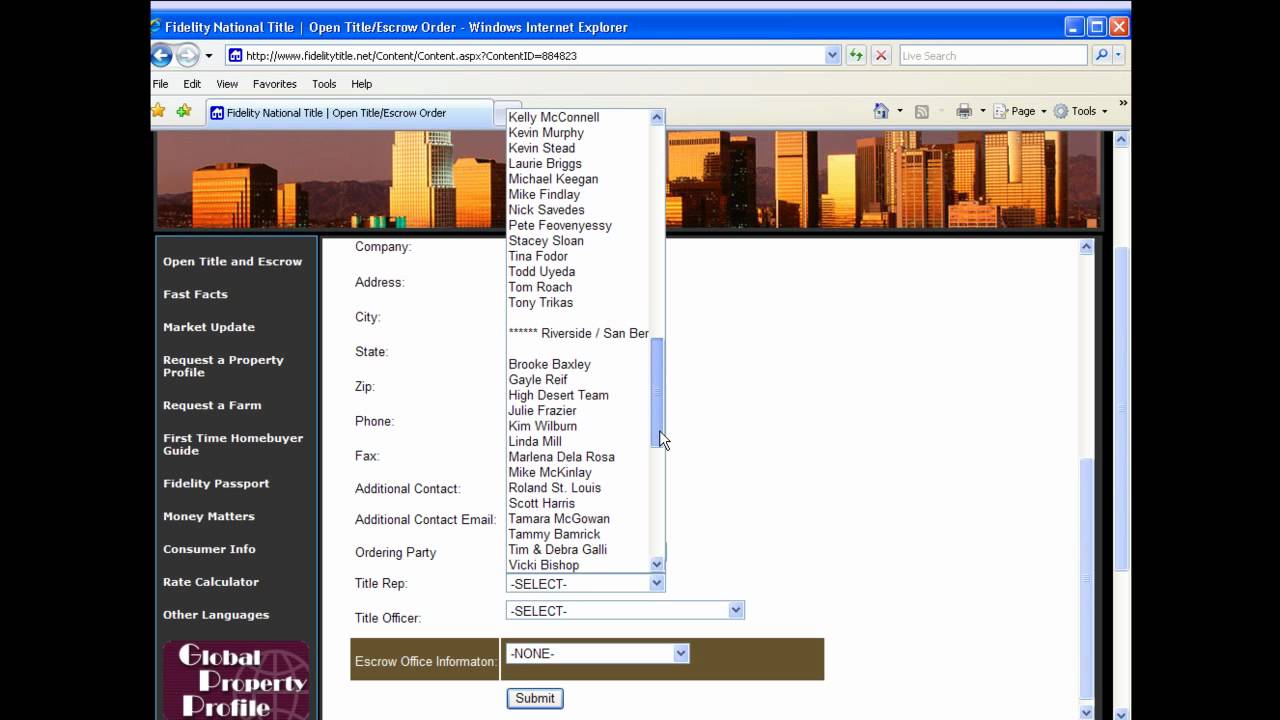Click the Submit button
Image resolution: width=1280 pixels, height=720 pixels.
[x=535, y=698]
